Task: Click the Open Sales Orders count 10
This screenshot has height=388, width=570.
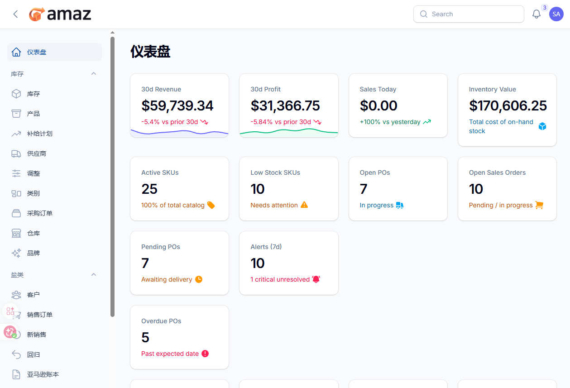Action: click(475, 189)
